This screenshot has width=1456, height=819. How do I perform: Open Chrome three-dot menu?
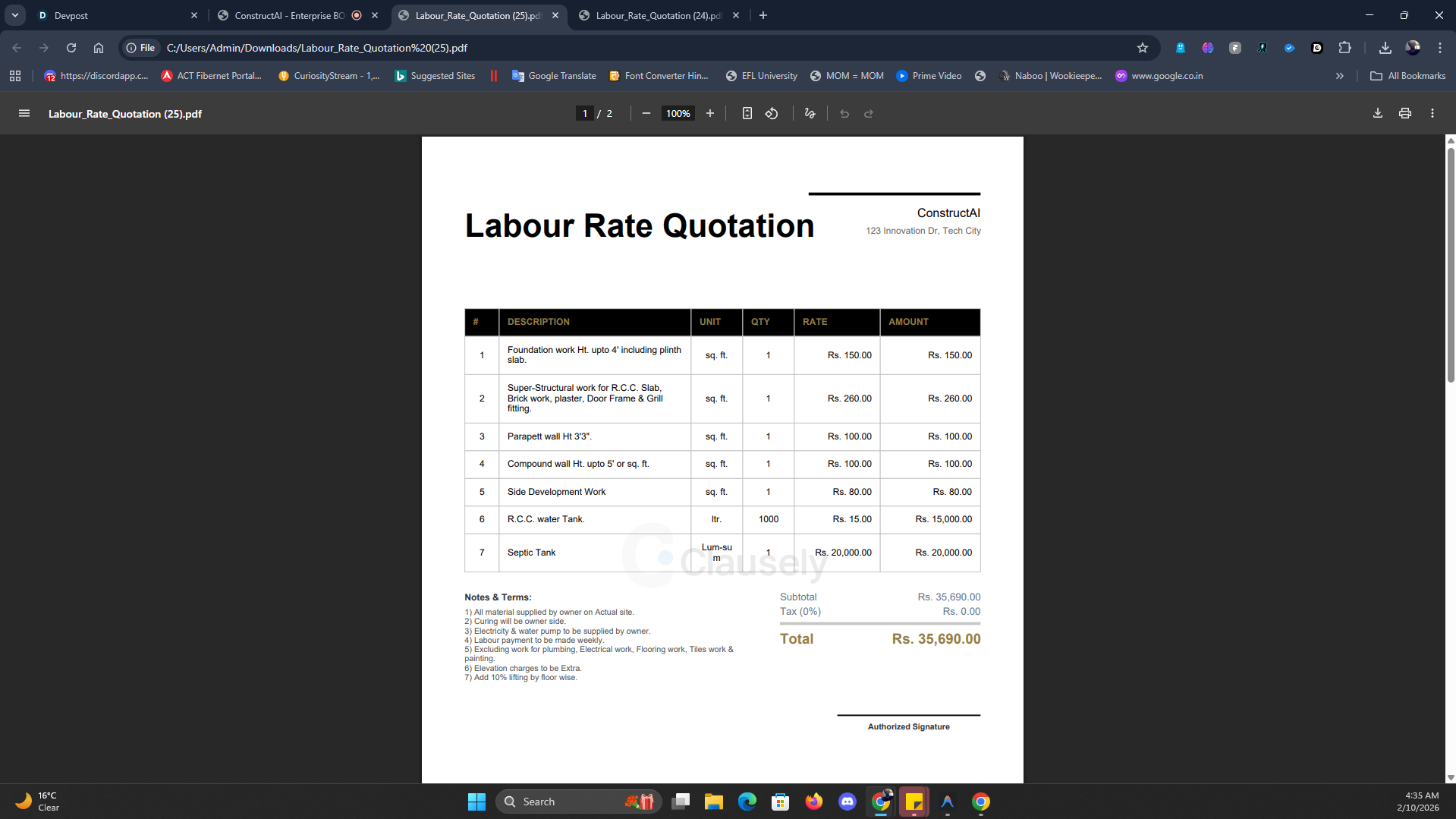tap(1440, 48)
